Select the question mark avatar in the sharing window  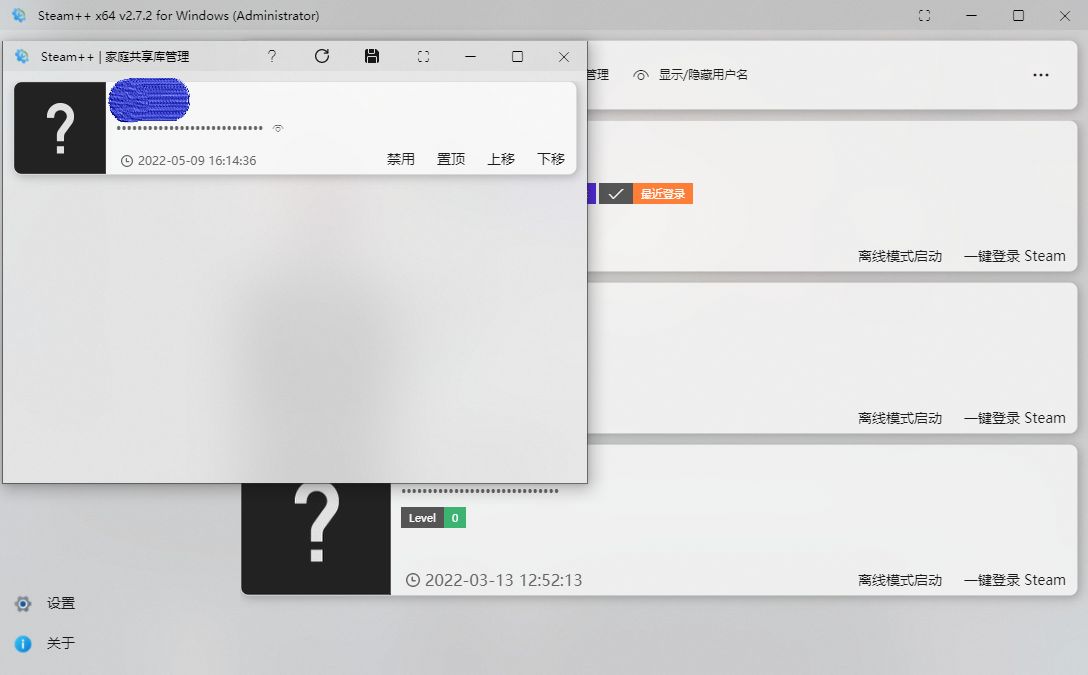(x=60, y=128)
